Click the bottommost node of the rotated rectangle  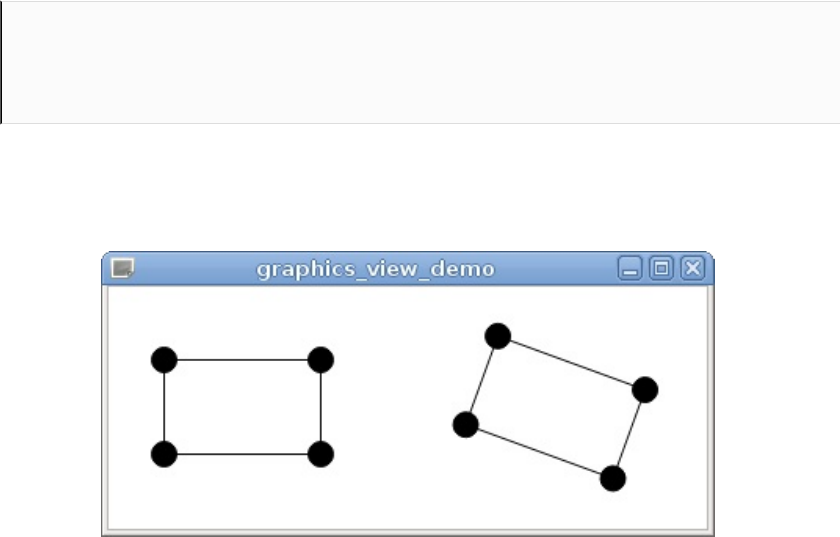click(613, 479)
